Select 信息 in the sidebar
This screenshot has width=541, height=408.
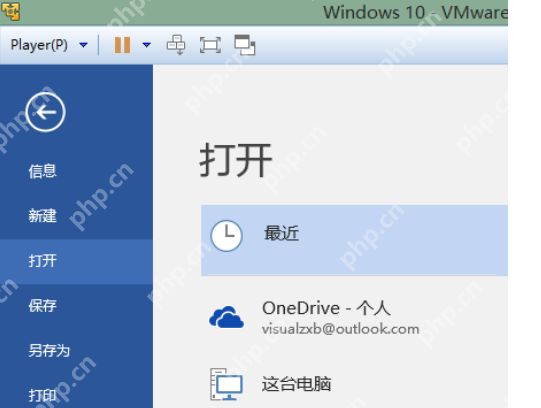pyautogui.click(x=42, y=171)
